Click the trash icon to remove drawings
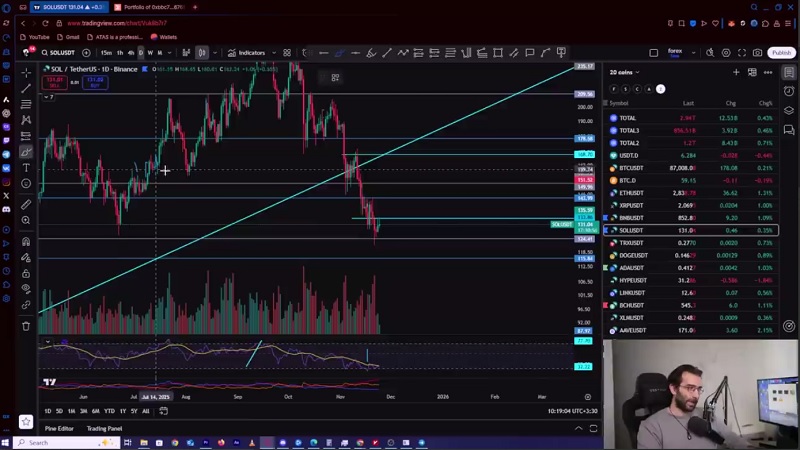This screenshot has height=450, width=800. 26,325
